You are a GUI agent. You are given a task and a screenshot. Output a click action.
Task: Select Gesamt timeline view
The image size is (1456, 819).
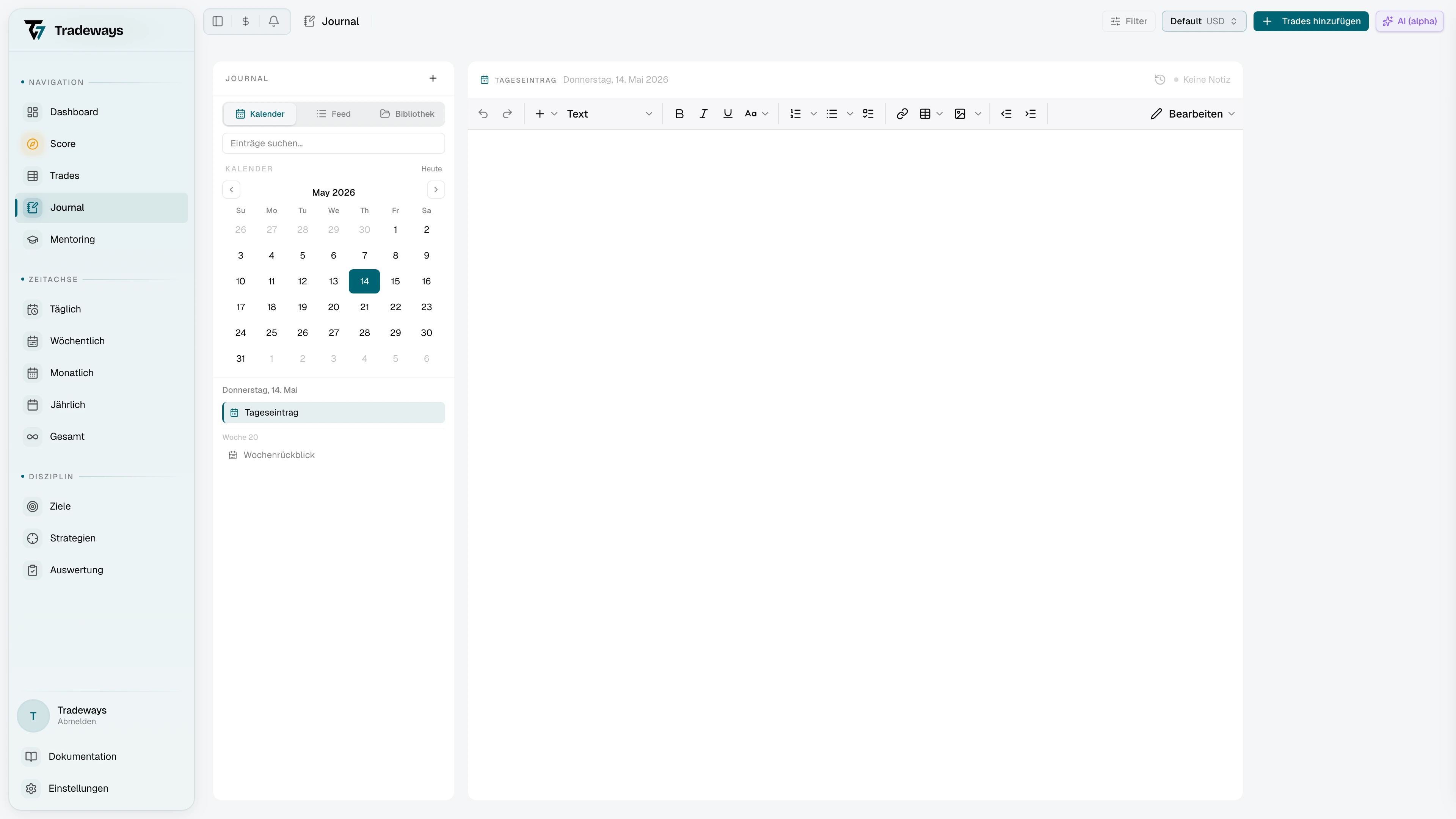pyautogui.click(x=102, y=436)
